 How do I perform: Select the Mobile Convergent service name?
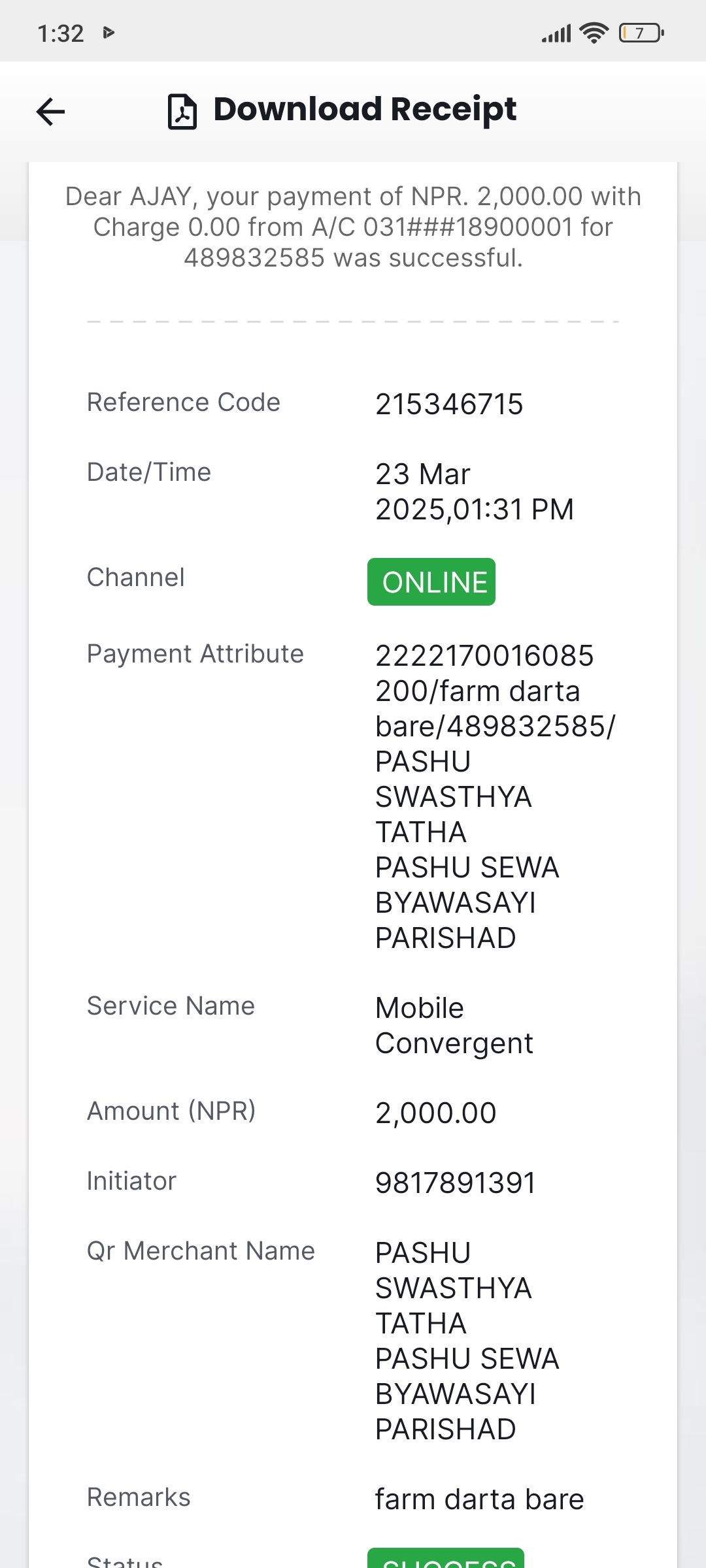tap(454, 1026)
